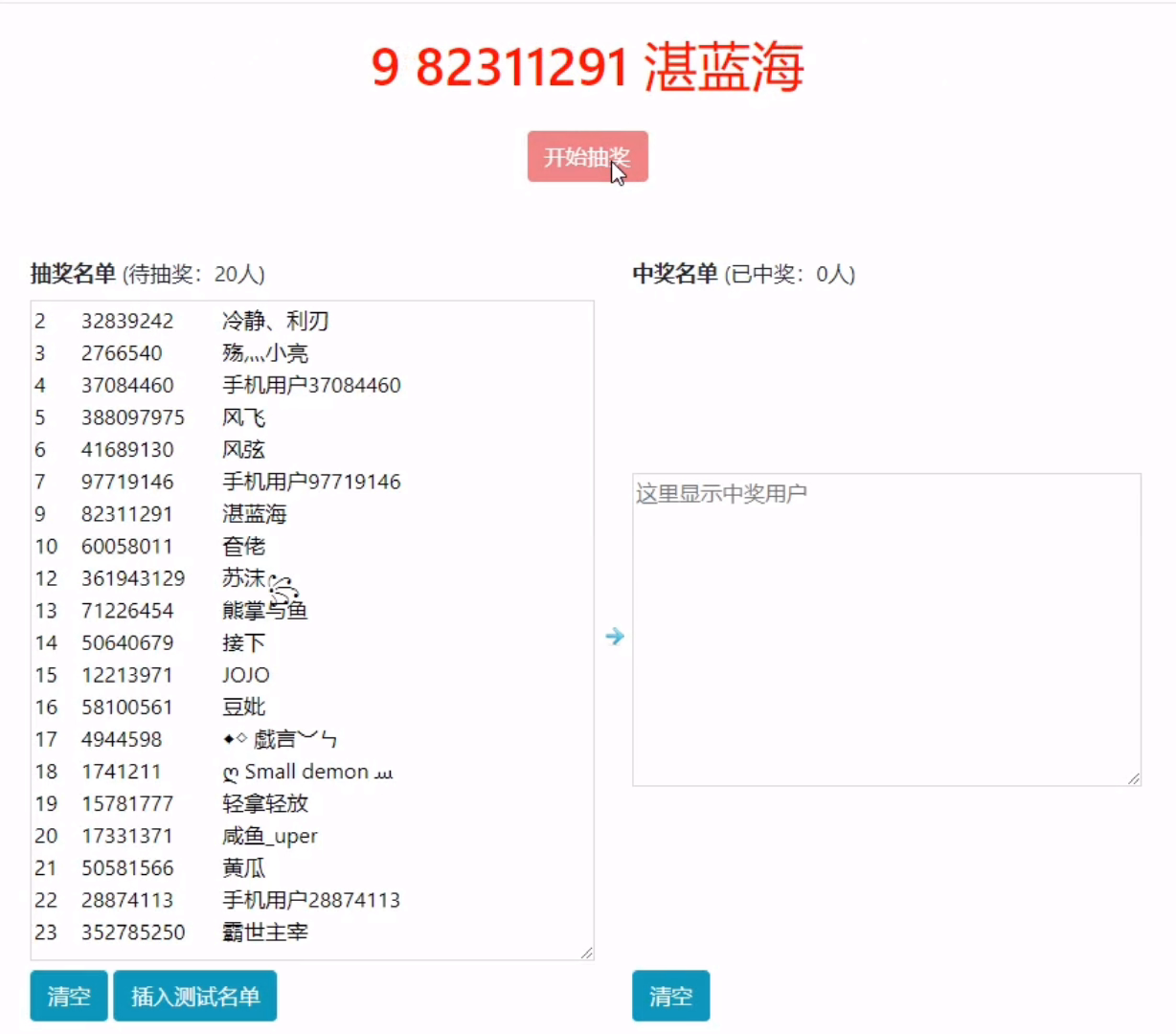Screen dimensions: 1176x1034
Task: Click the entry 熊掌与鱼
Action: point(265,610)
